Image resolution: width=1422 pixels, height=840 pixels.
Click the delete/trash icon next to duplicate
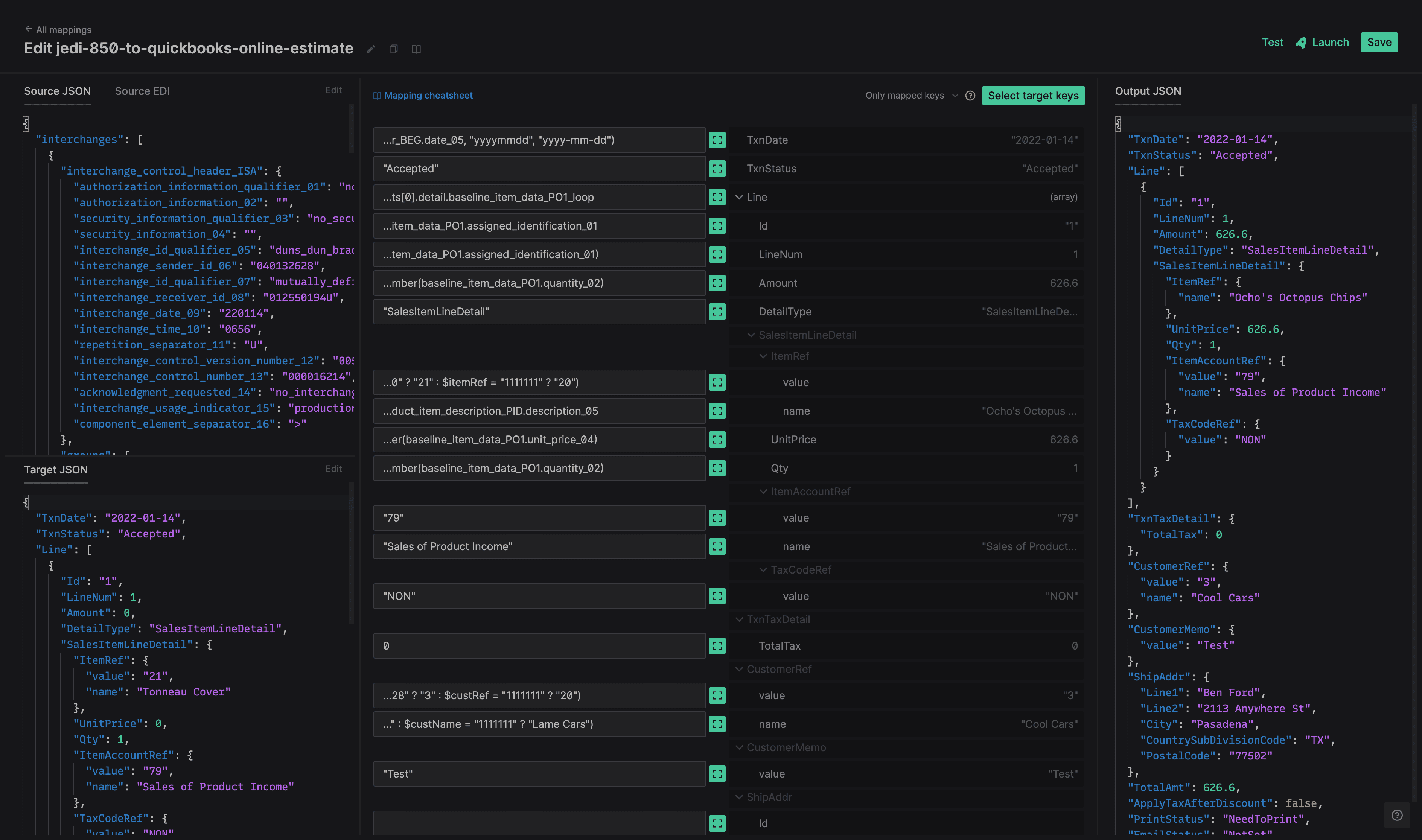pyautogui.click(x=418, y=49)
